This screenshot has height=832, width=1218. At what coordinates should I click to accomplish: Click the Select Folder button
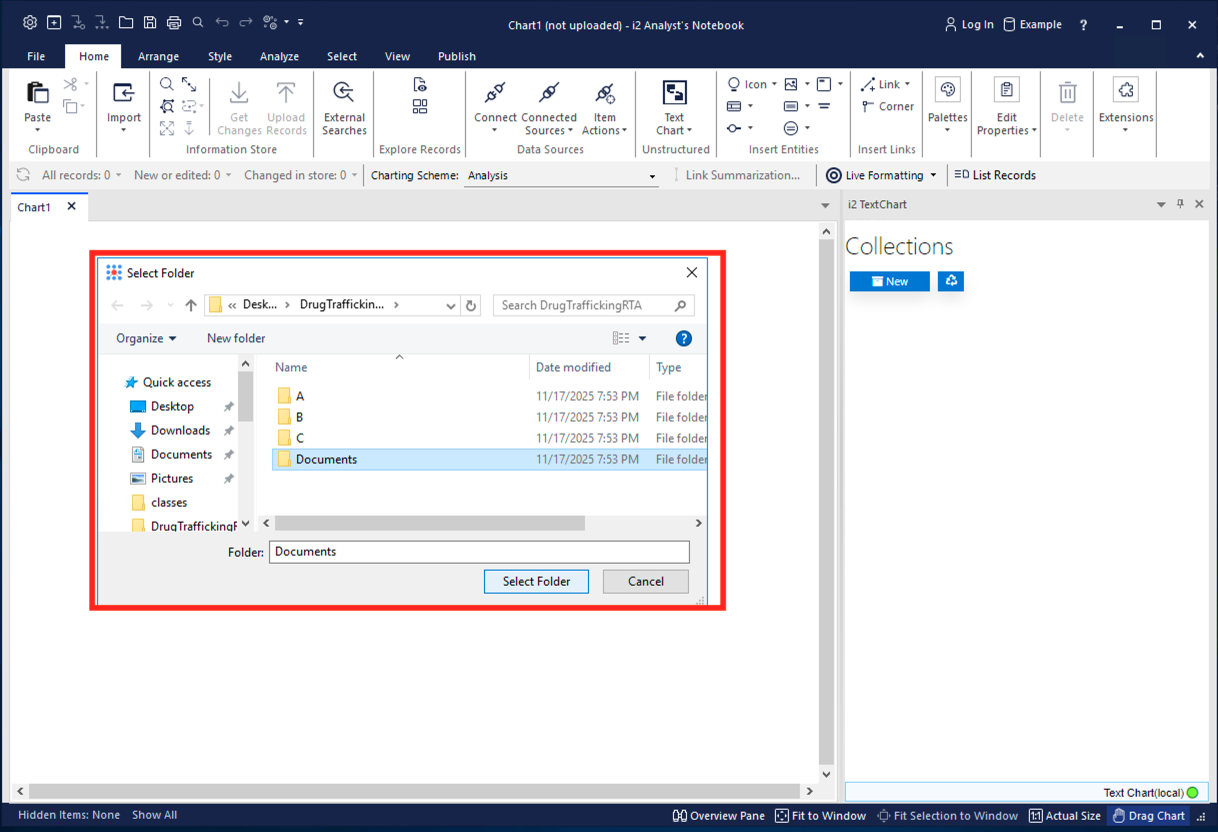click(536, 581)
